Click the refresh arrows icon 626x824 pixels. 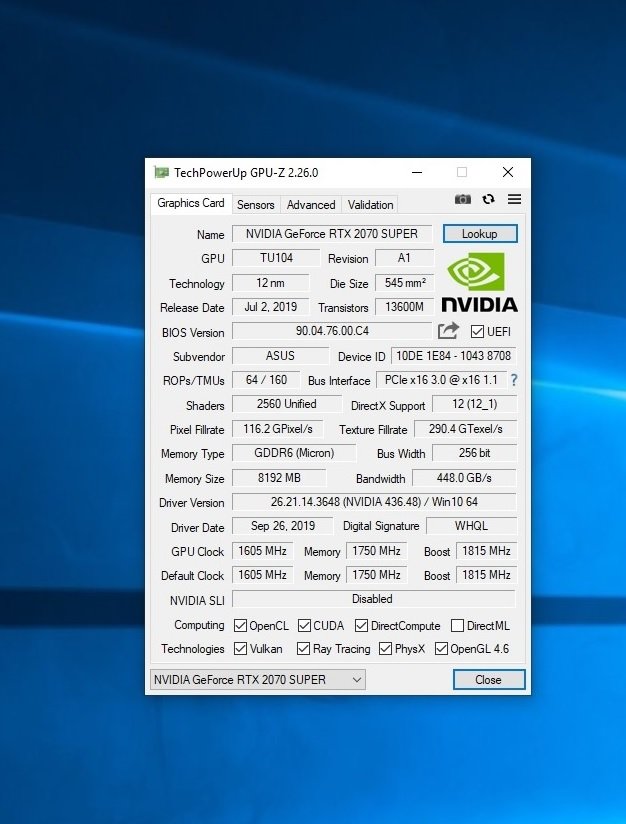(489, 199)
